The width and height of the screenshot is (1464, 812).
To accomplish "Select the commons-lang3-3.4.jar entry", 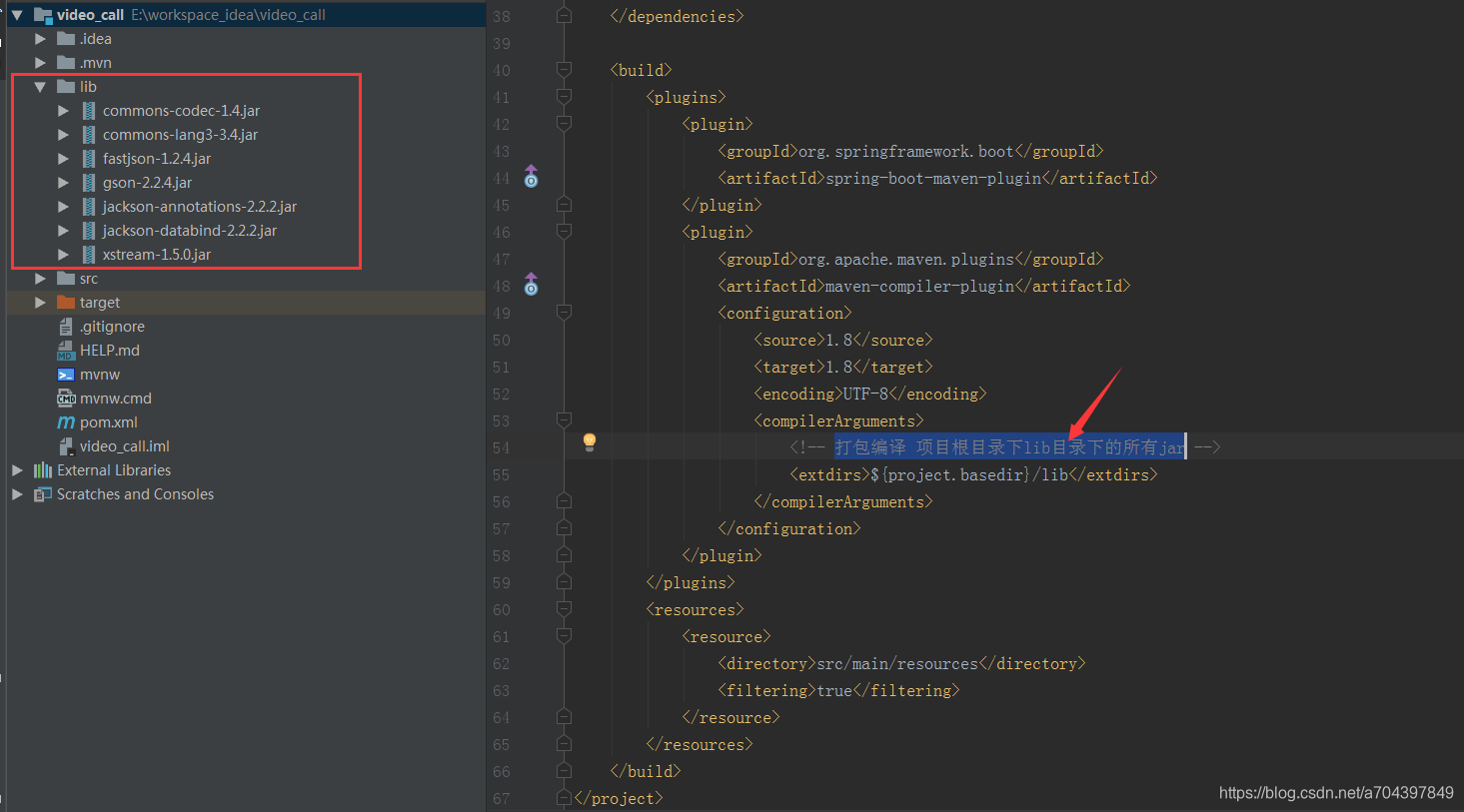I will pos(180,135).
